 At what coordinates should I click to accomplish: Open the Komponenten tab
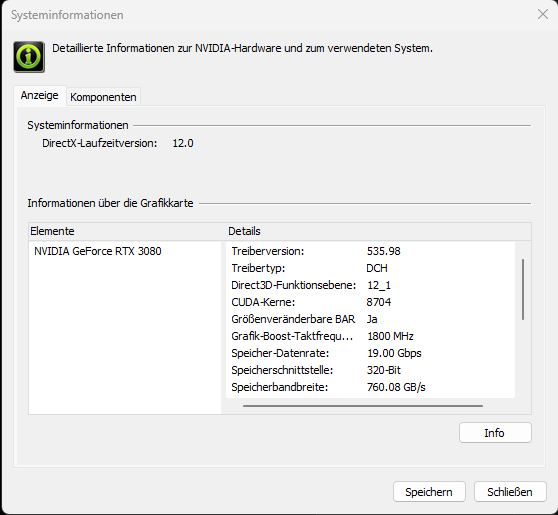pyautogui.click(x=103, y=97)
